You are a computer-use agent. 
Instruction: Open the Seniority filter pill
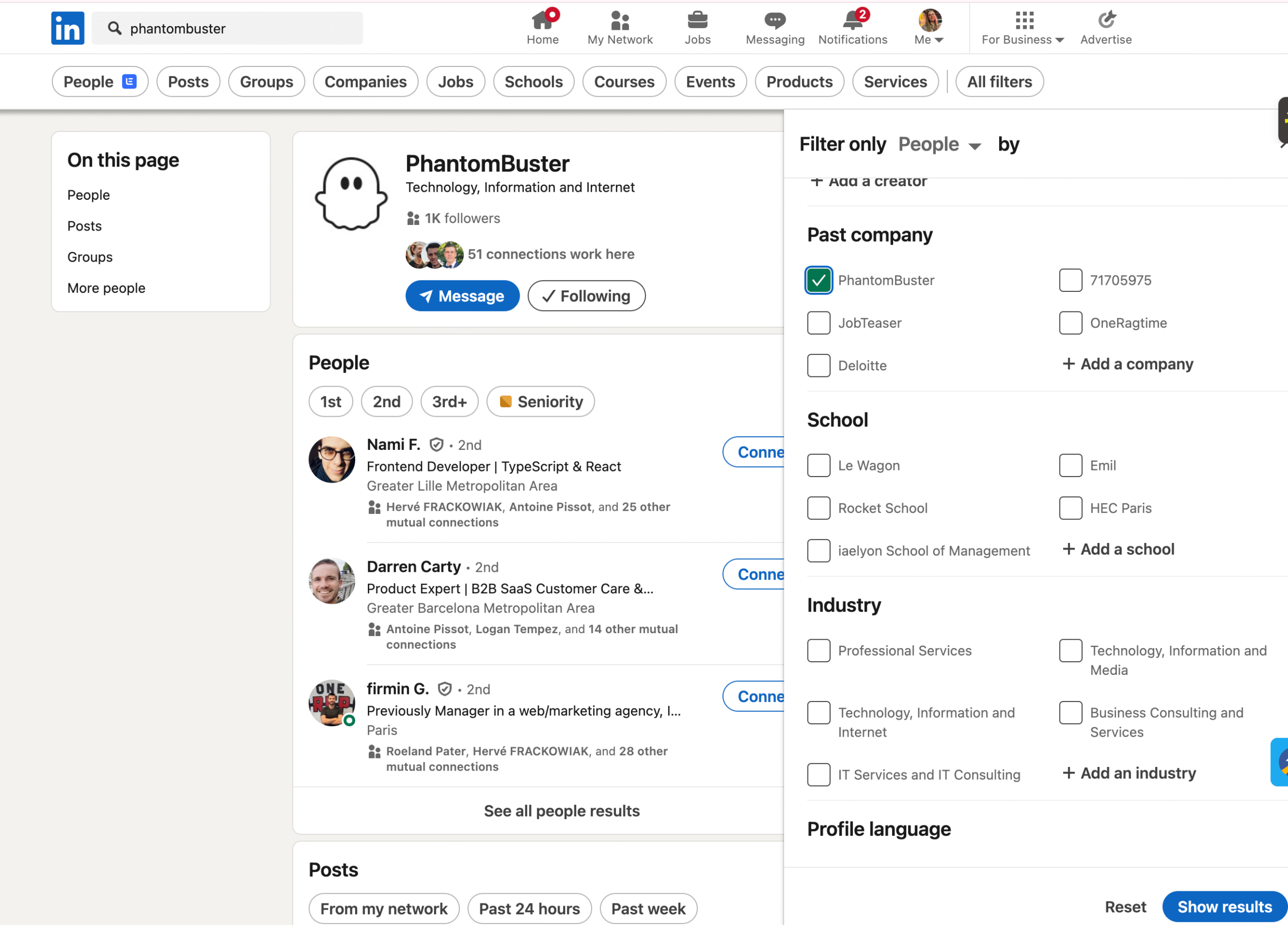click(540, 402)
